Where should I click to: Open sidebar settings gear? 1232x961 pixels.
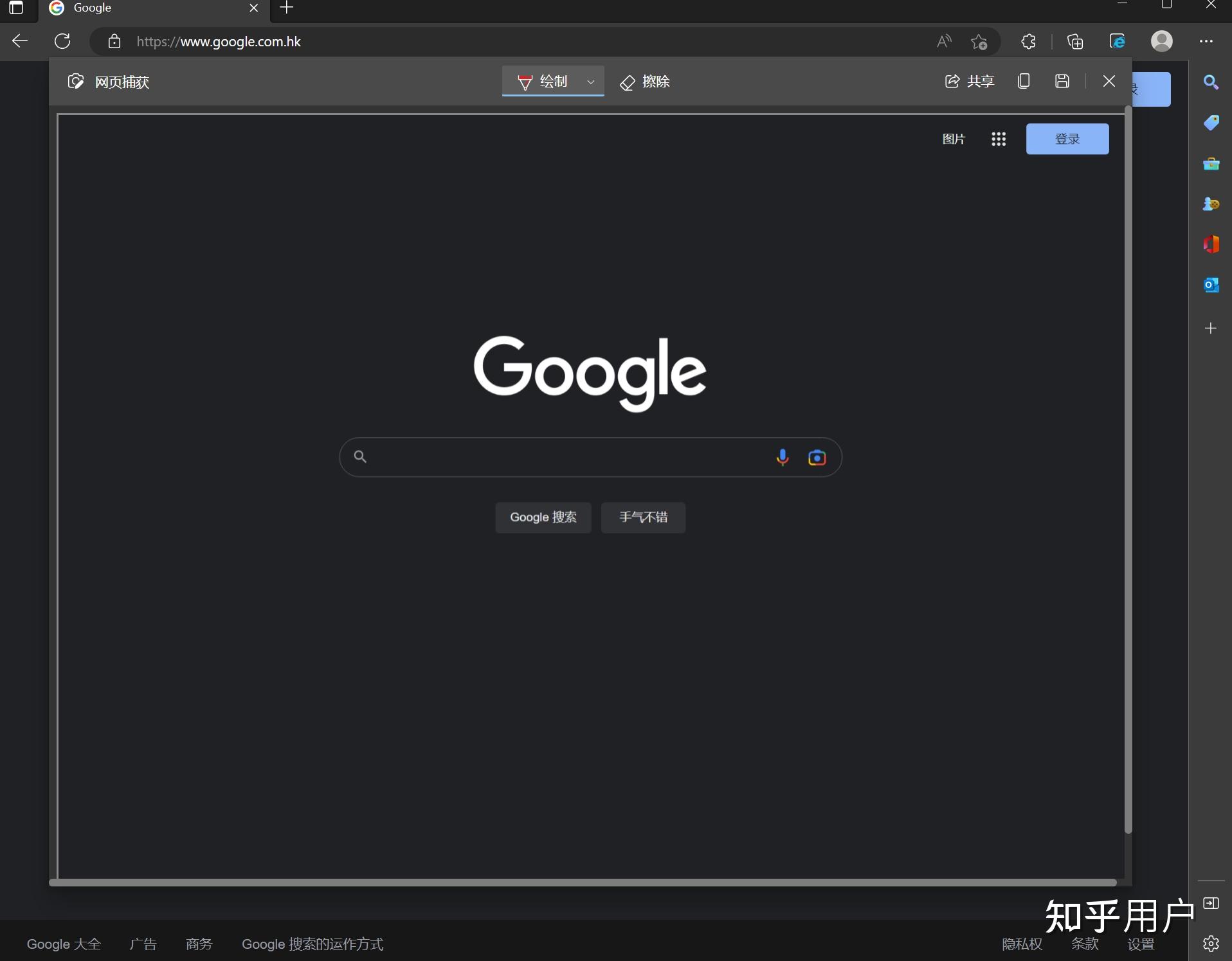[x=1211, y=944]
